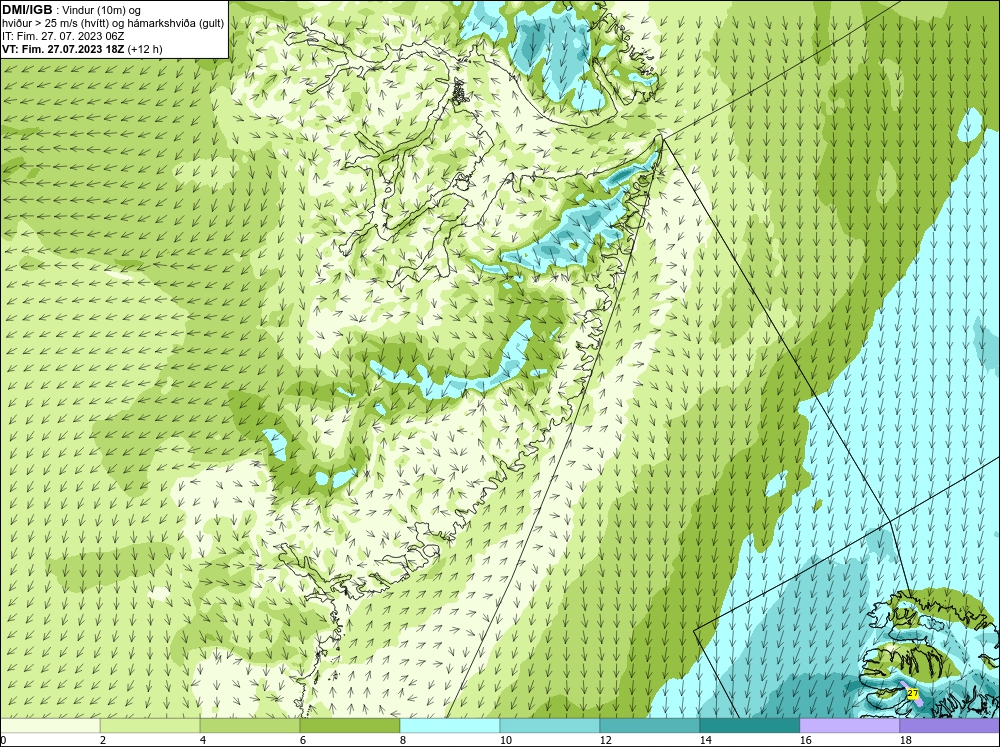Click the '(+12 h)' forecast offset text
This screenshot has height=747, width=1000.
145,49
